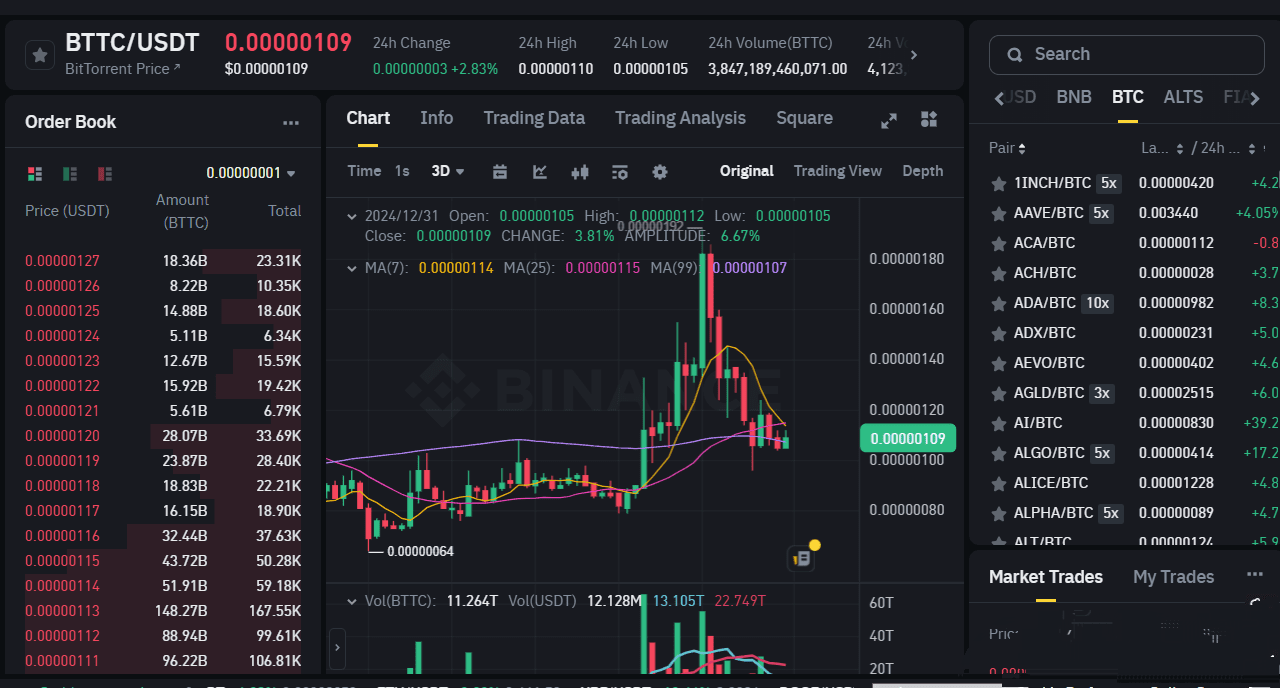The width and height of the screenshot is (1280, 688).
Task: Open the Square tab
Action: pyautogui.click(x=804, y=118)
